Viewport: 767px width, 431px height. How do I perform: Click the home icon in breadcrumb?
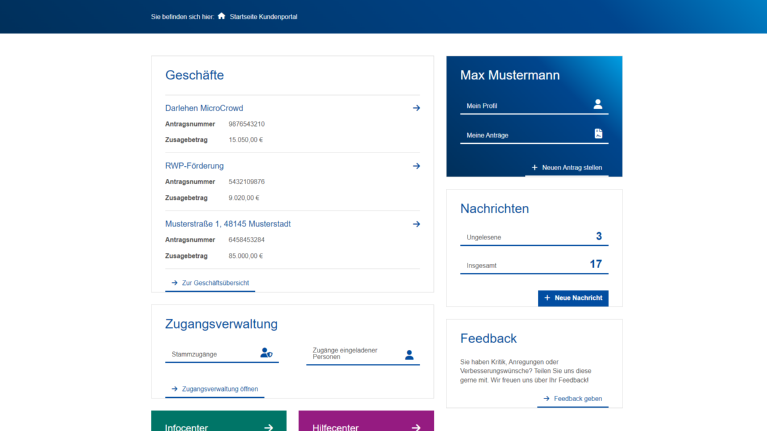pyautogui.click(x=221, y=16)
